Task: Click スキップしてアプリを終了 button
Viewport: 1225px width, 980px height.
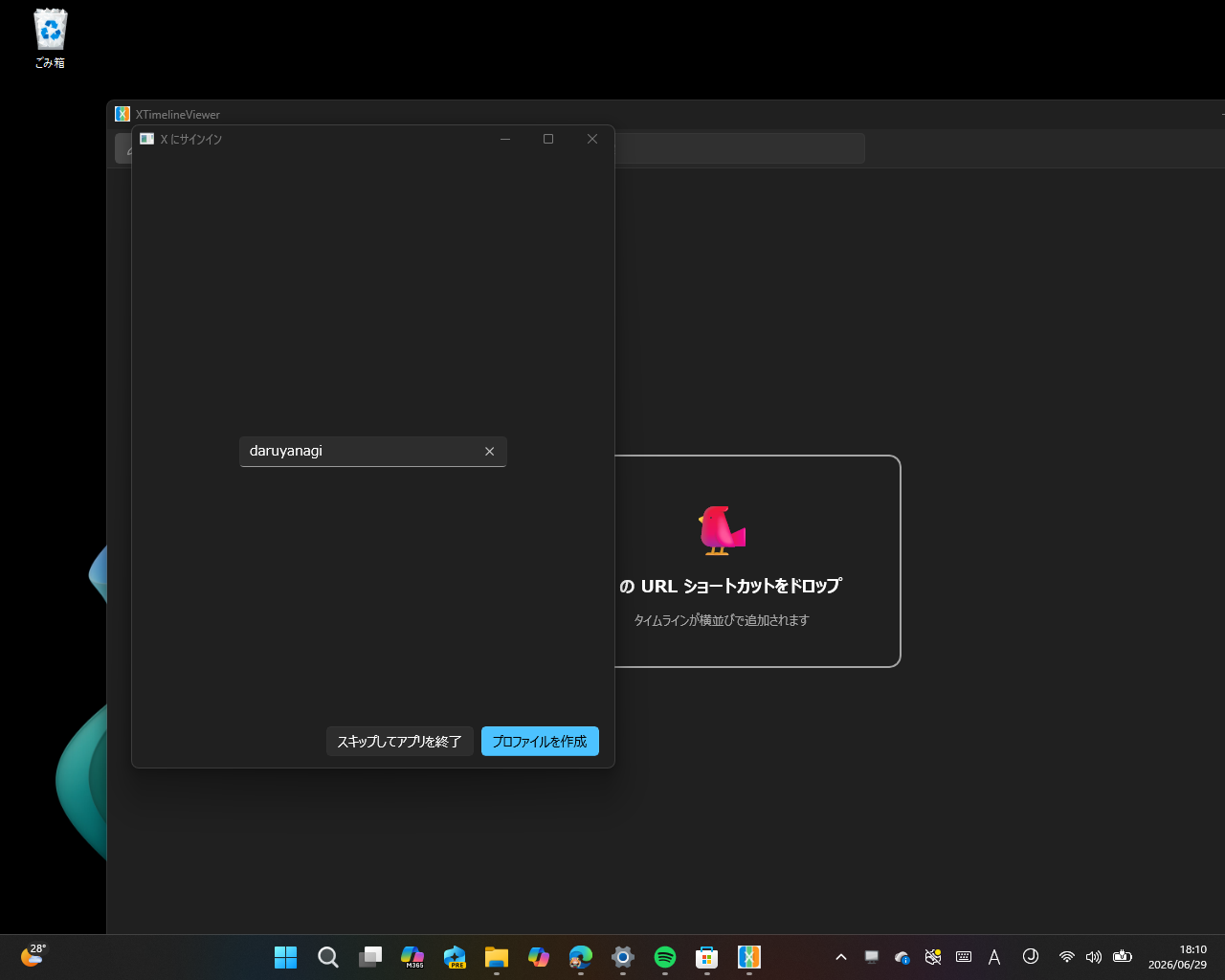Action: [399, 742]
